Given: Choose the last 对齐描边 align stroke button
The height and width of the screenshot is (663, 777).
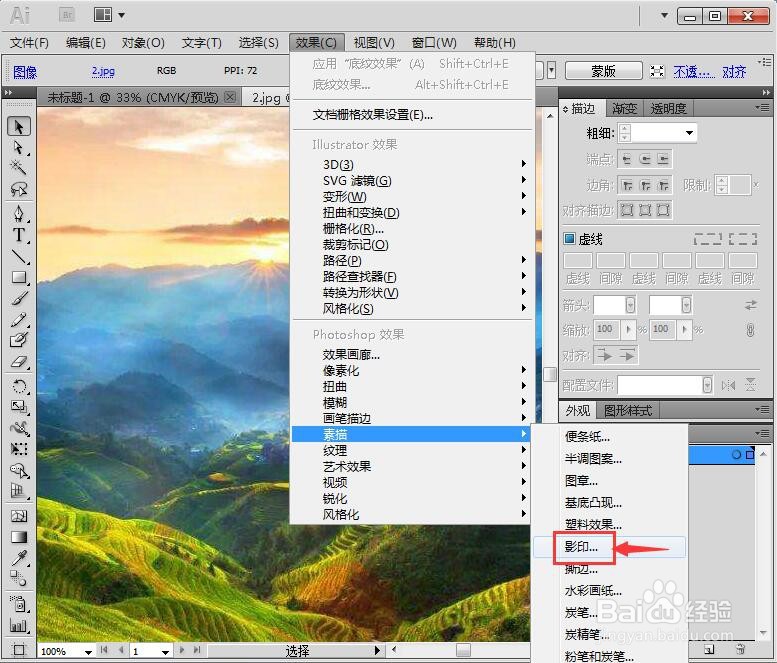Looking at the screenshot, I should tap(663, 210).
